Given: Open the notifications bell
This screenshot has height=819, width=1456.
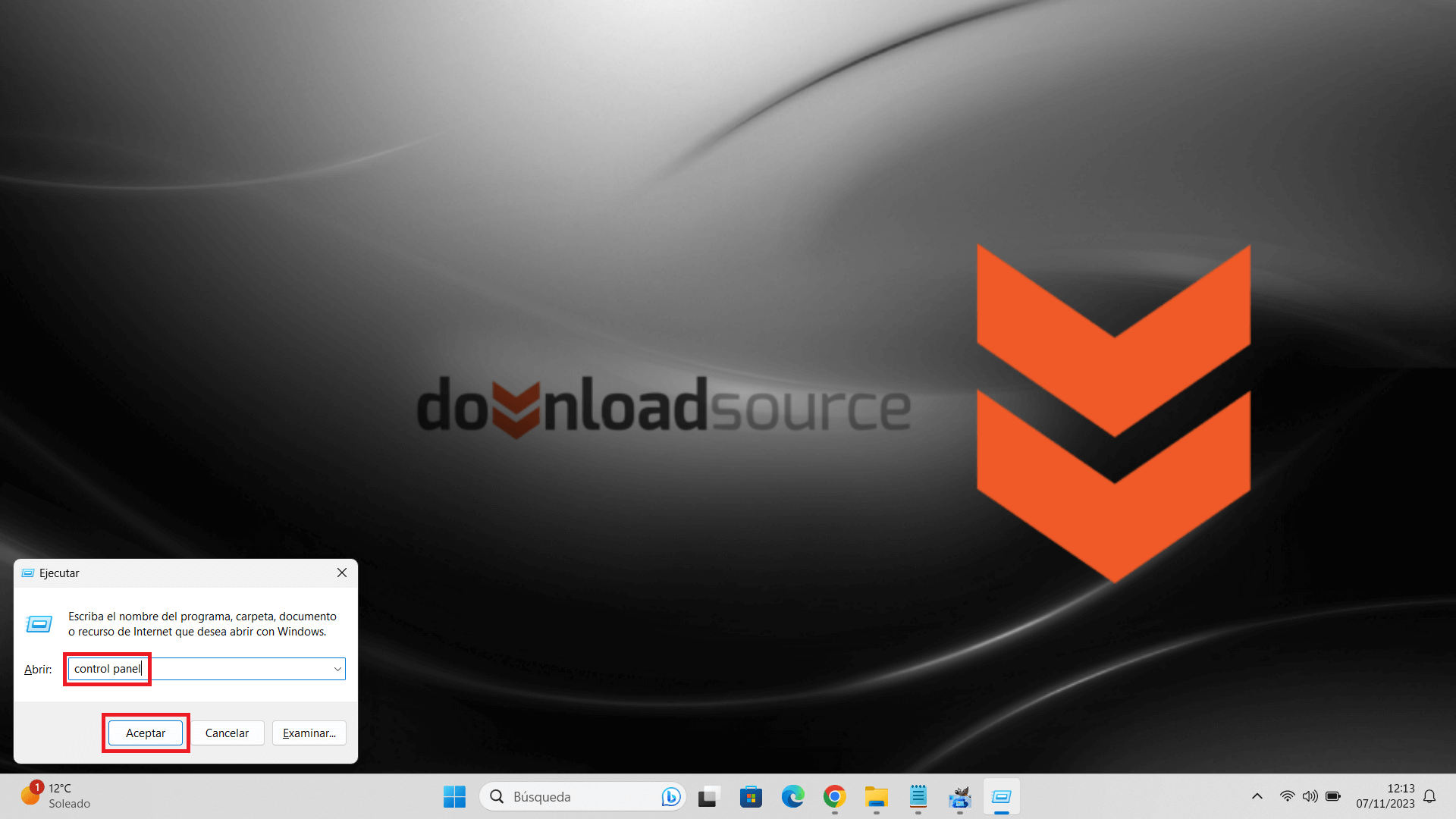Looking at the screenshot, I should [1429, 796].
